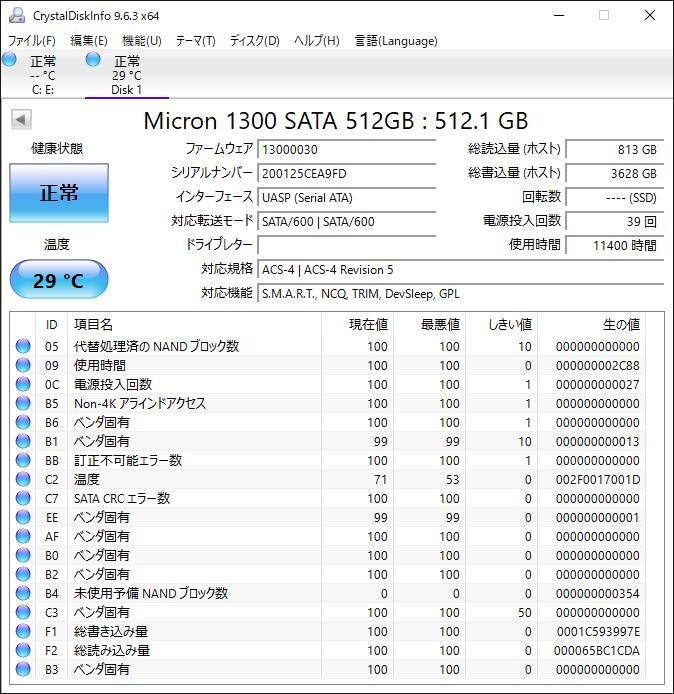Image resolution: width=674 pixels, height=694 pixels.
Task: Click status orb of row C2 温度
Action: click(23, 479)
